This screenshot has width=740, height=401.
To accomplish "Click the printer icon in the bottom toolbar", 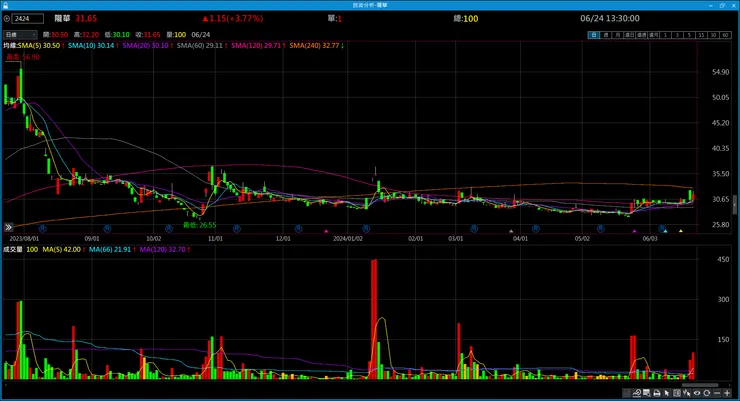I will [x=657, y=393].
